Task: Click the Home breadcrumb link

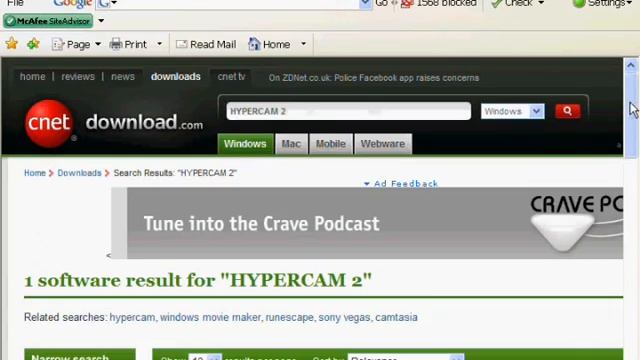Action: tap(35, 173)
